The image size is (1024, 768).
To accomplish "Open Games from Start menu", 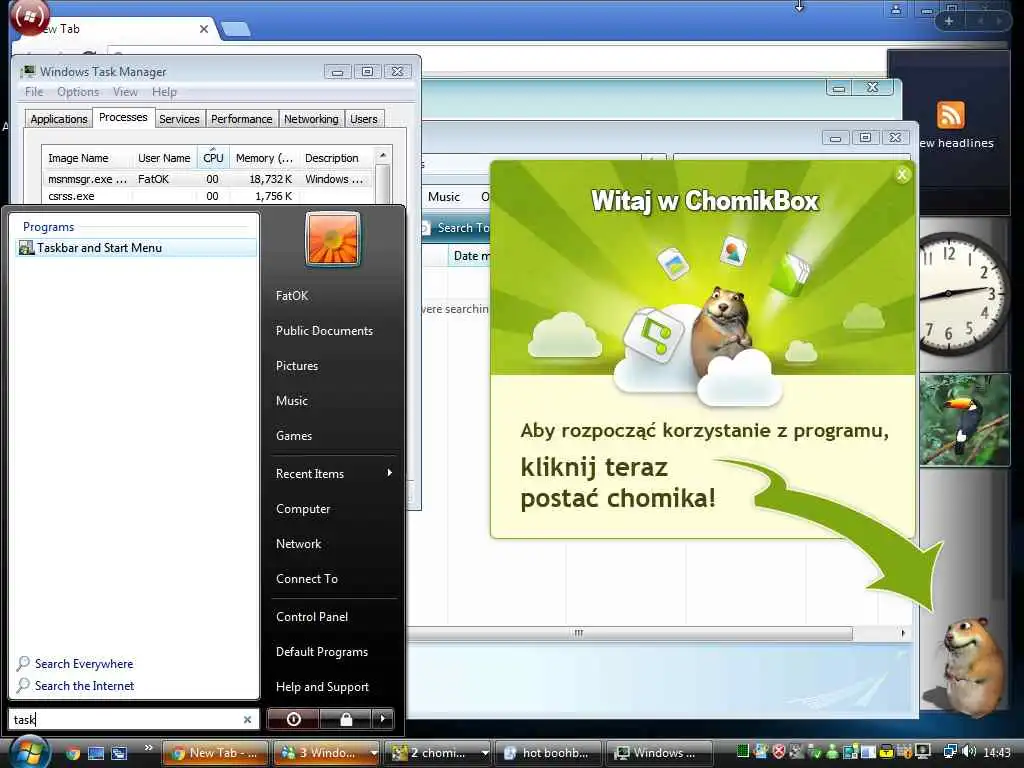I will (x=294, y=436).
